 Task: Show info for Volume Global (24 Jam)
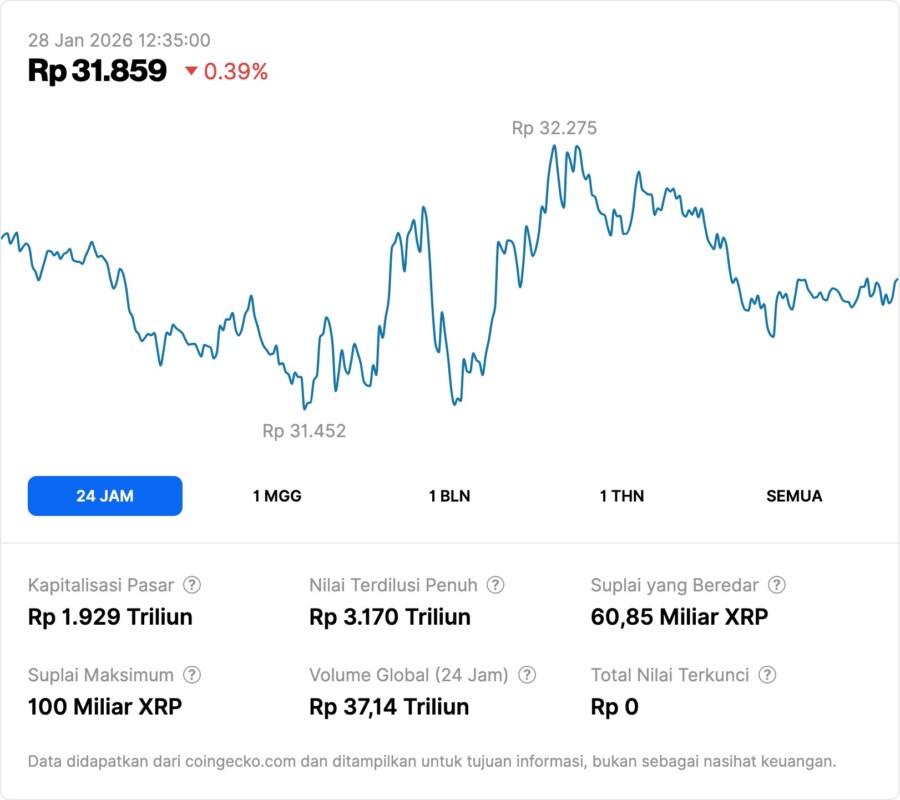(x=527, y=675)
